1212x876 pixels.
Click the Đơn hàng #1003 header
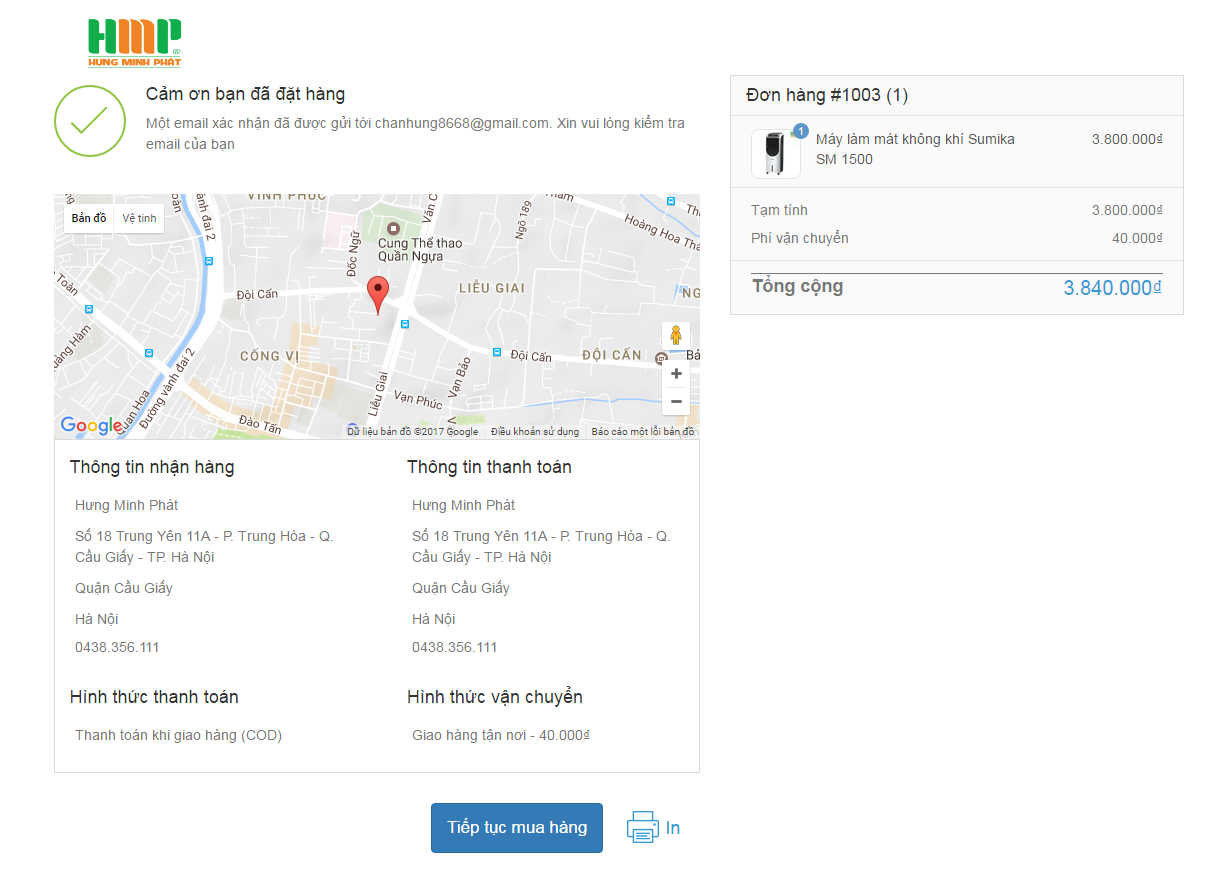point(827,95)
